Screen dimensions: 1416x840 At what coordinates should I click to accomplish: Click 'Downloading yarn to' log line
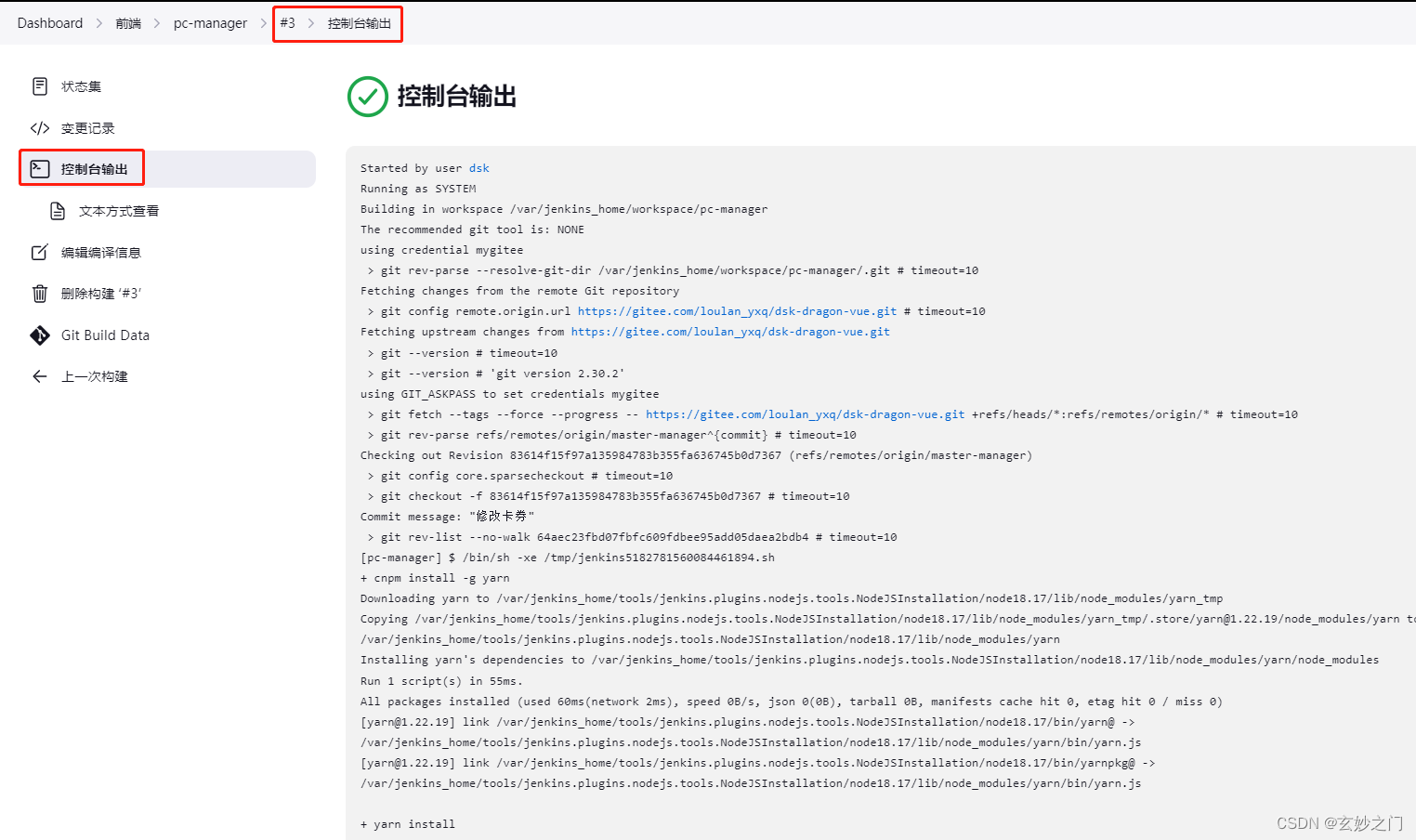click(792, 598)
